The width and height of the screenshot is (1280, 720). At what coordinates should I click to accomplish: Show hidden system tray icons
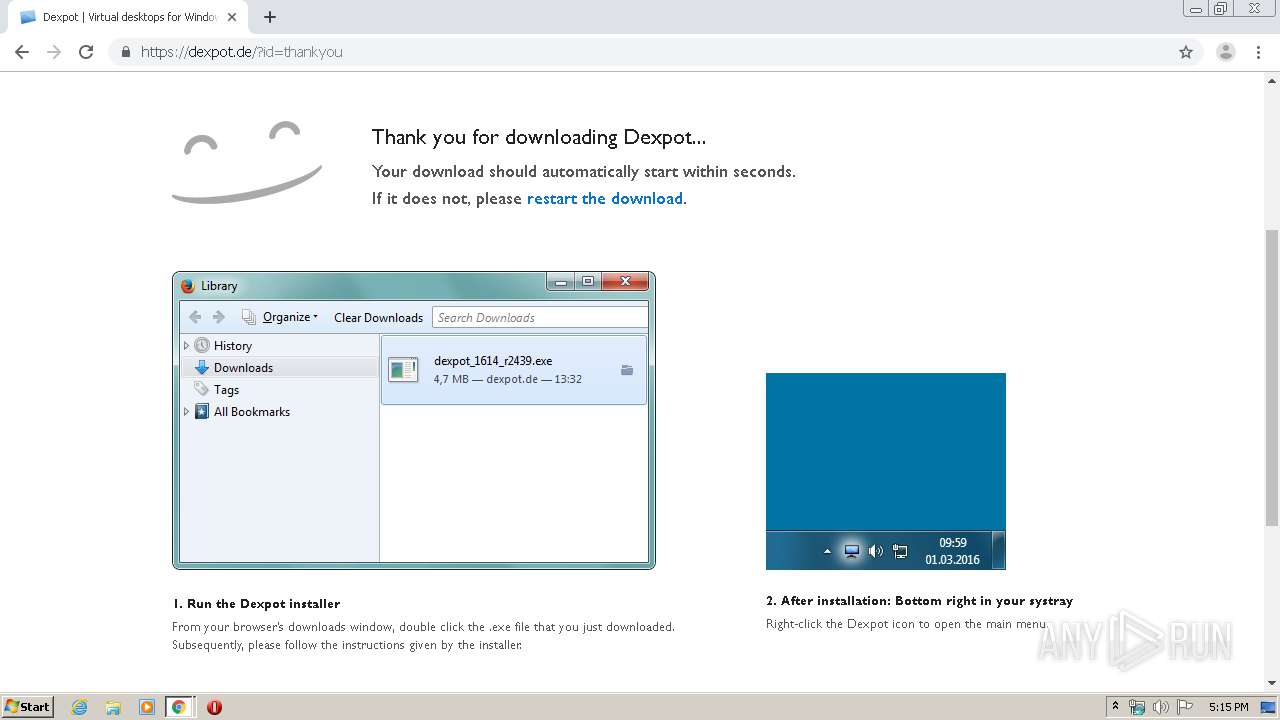1116,707
